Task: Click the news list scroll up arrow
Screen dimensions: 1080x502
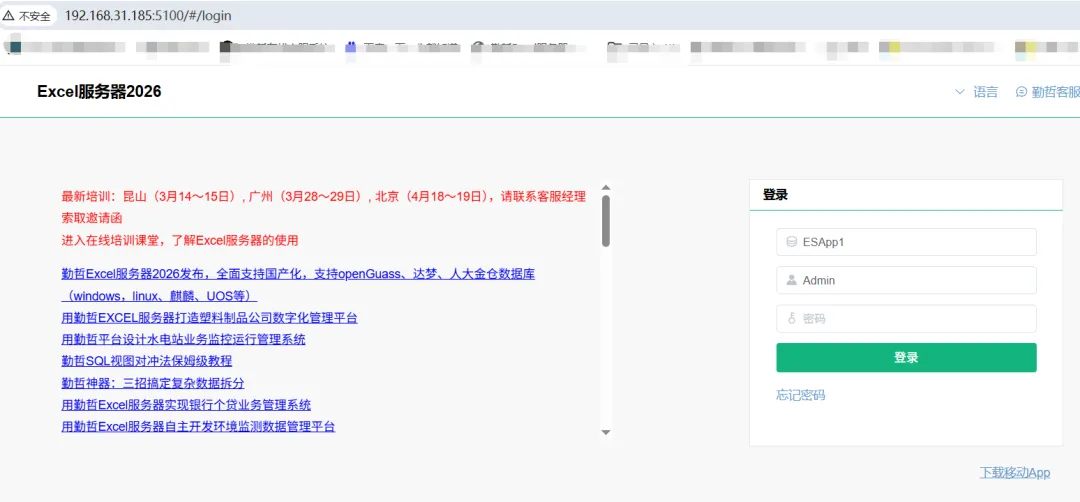Action: 606,187
